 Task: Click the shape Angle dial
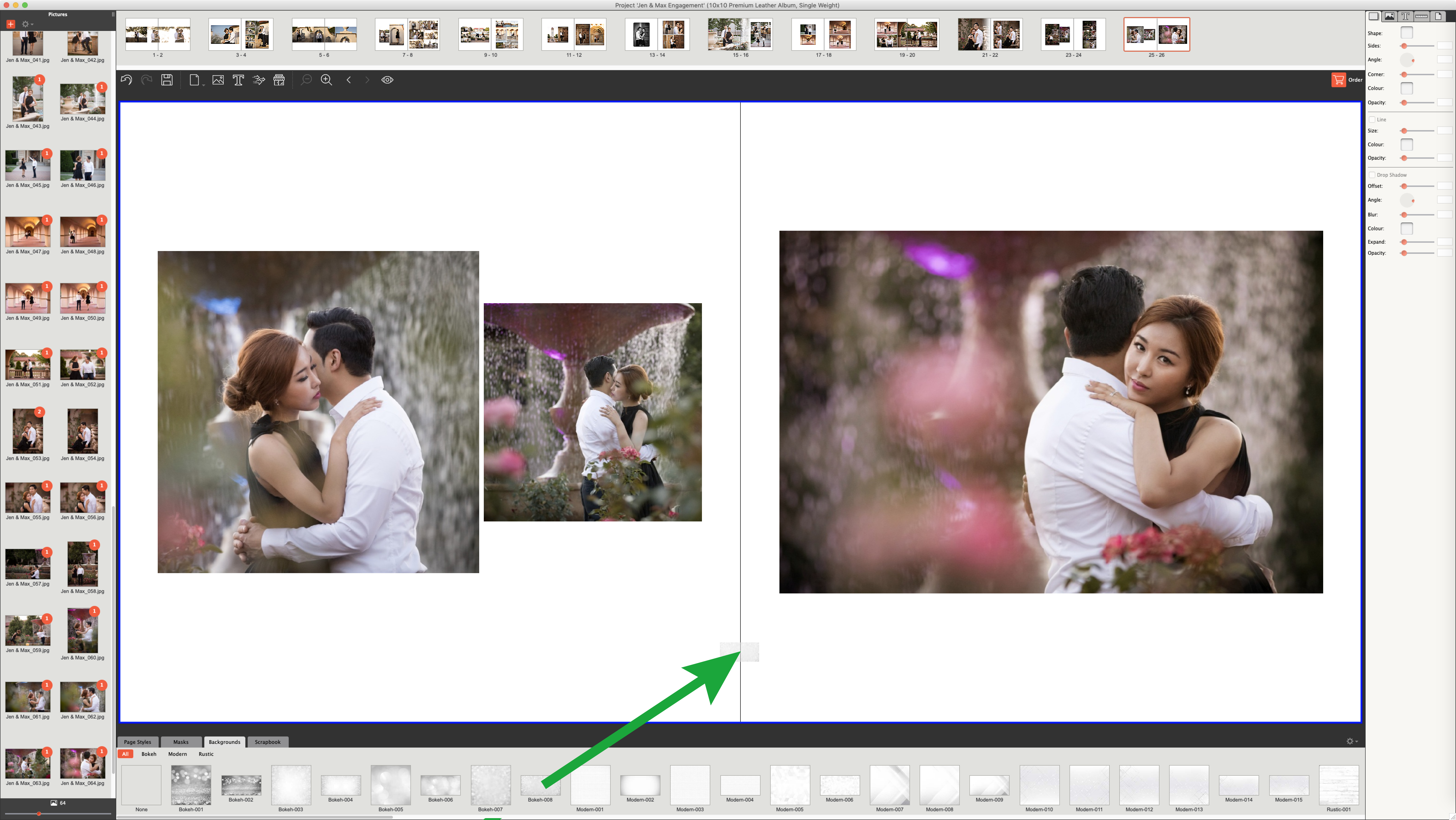coord(1407,60)
